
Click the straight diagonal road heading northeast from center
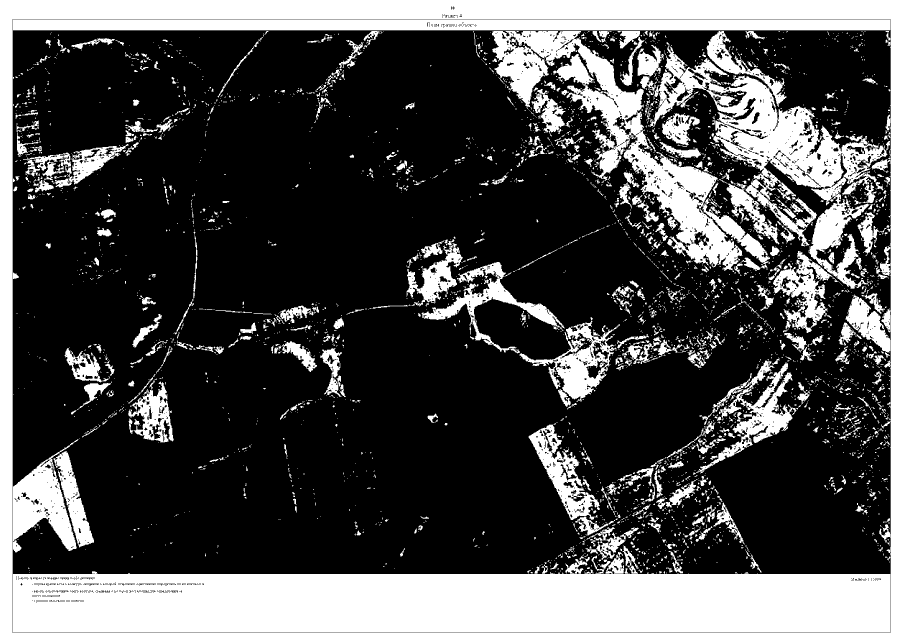(560, 245)
